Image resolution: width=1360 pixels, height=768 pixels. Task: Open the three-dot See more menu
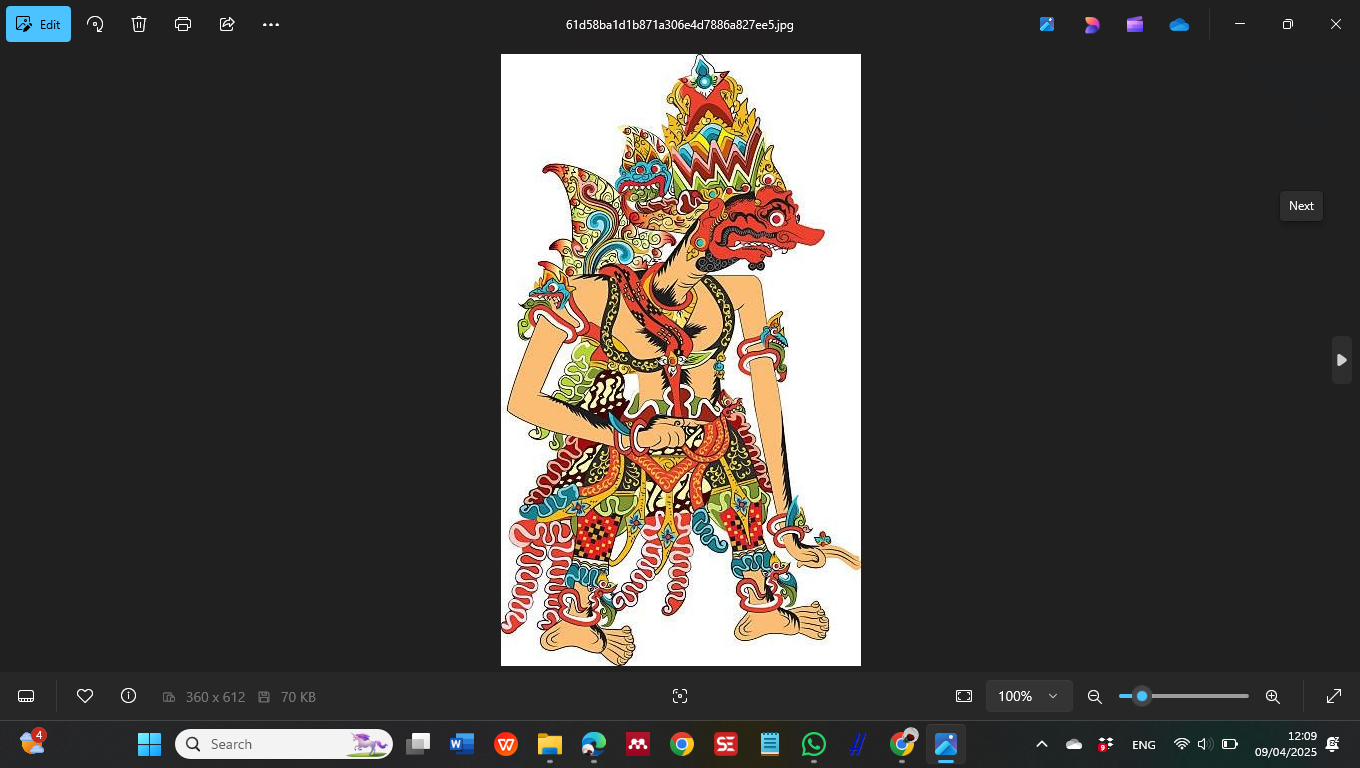tap(271, 24)
